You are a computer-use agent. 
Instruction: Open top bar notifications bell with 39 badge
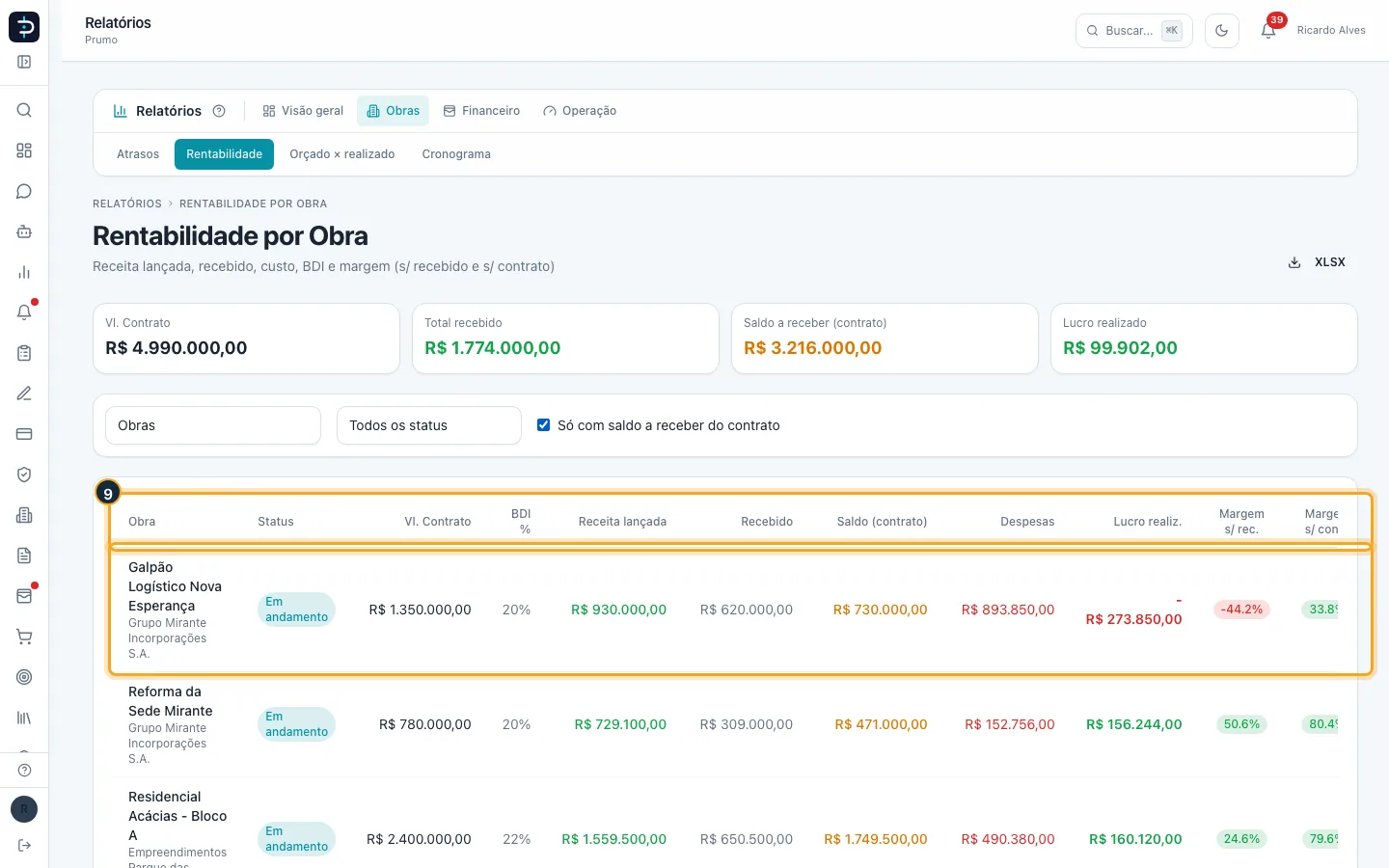tap(1268, 31)
